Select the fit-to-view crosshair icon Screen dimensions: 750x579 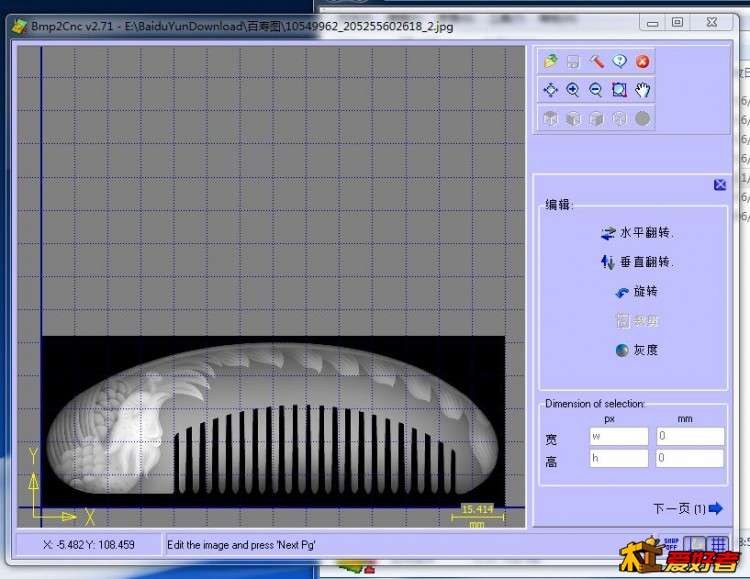tap(550, 90)
